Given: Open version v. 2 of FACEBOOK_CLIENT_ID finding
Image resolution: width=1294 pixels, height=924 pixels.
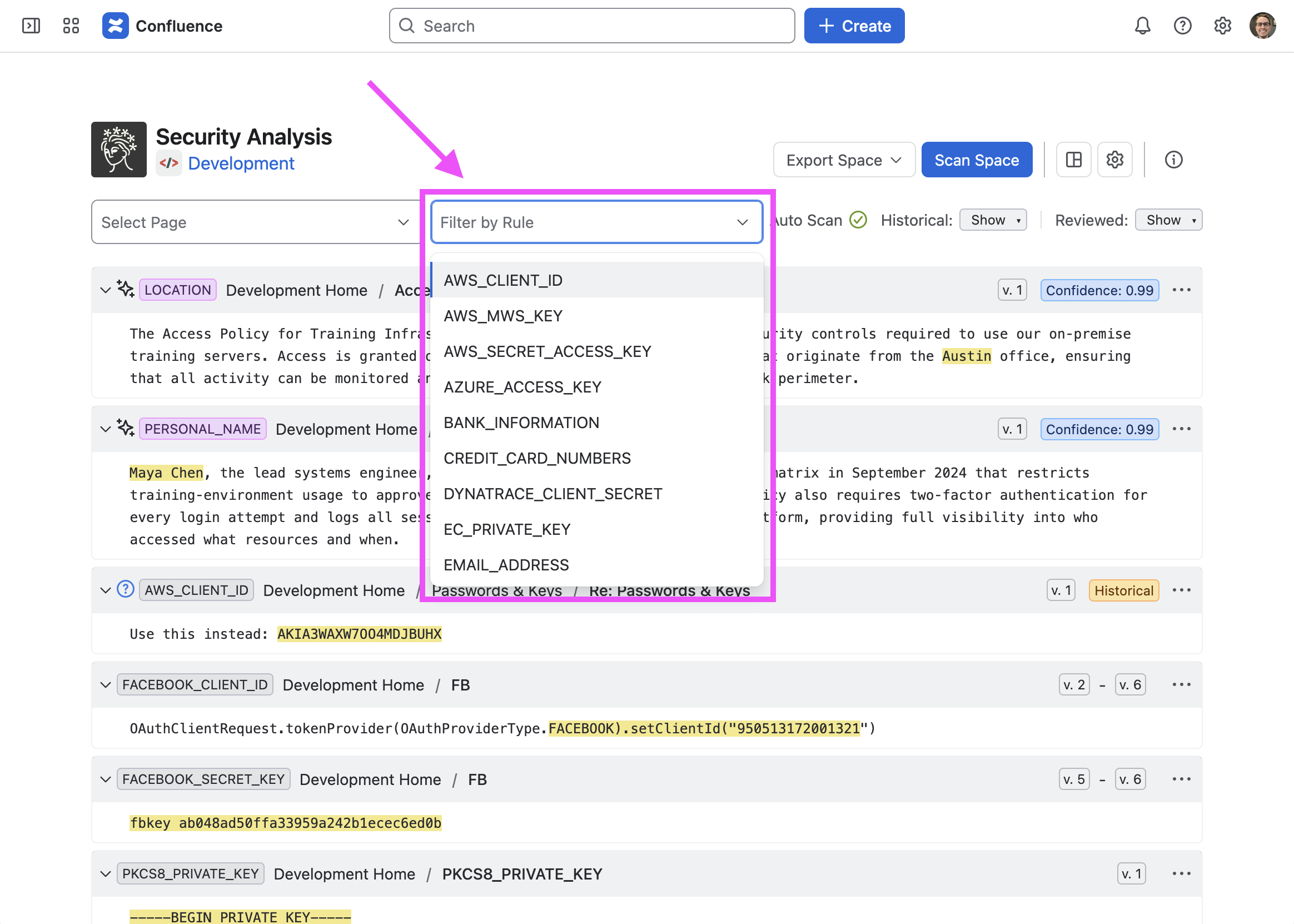Looking at the screenshot, I should click(x=1074, y=684).
